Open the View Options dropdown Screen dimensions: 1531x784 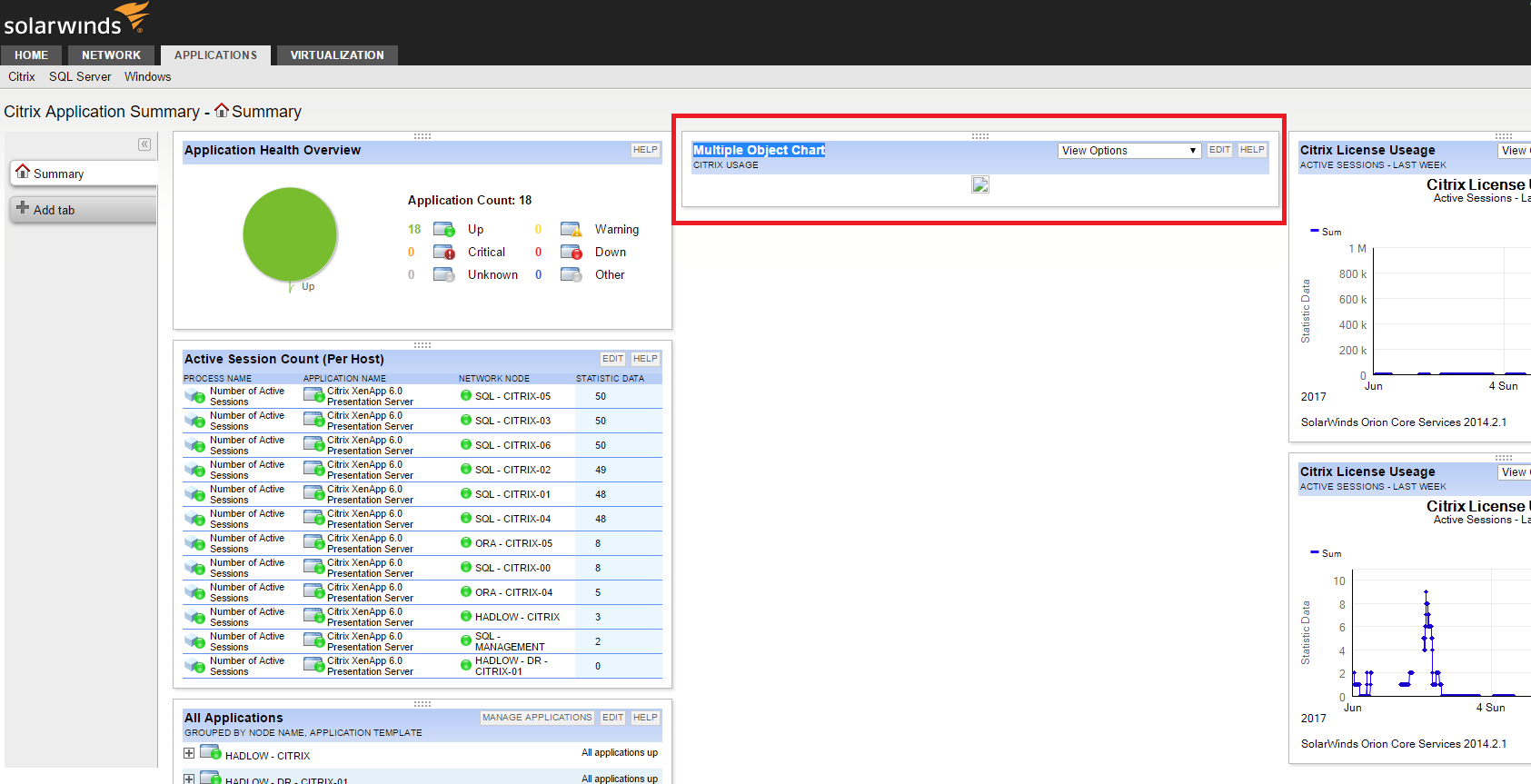coord(1129,151)
